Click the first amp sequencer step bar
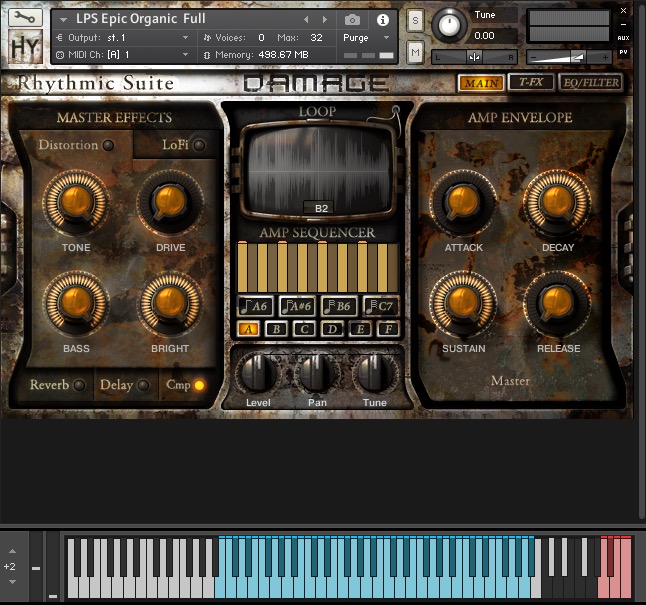The image size is (646, 605). pos(242,267)
